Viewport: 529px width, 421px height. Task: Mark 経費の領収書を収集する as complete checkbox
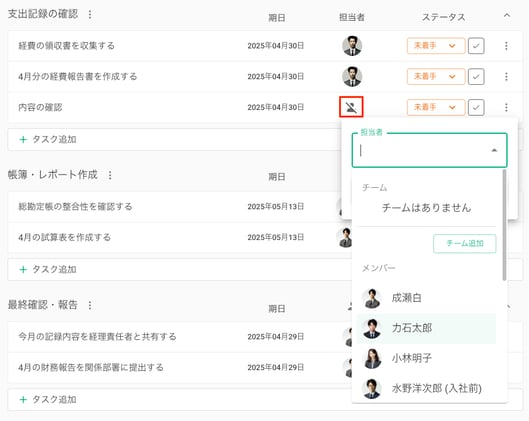click(x=476, y=46)
